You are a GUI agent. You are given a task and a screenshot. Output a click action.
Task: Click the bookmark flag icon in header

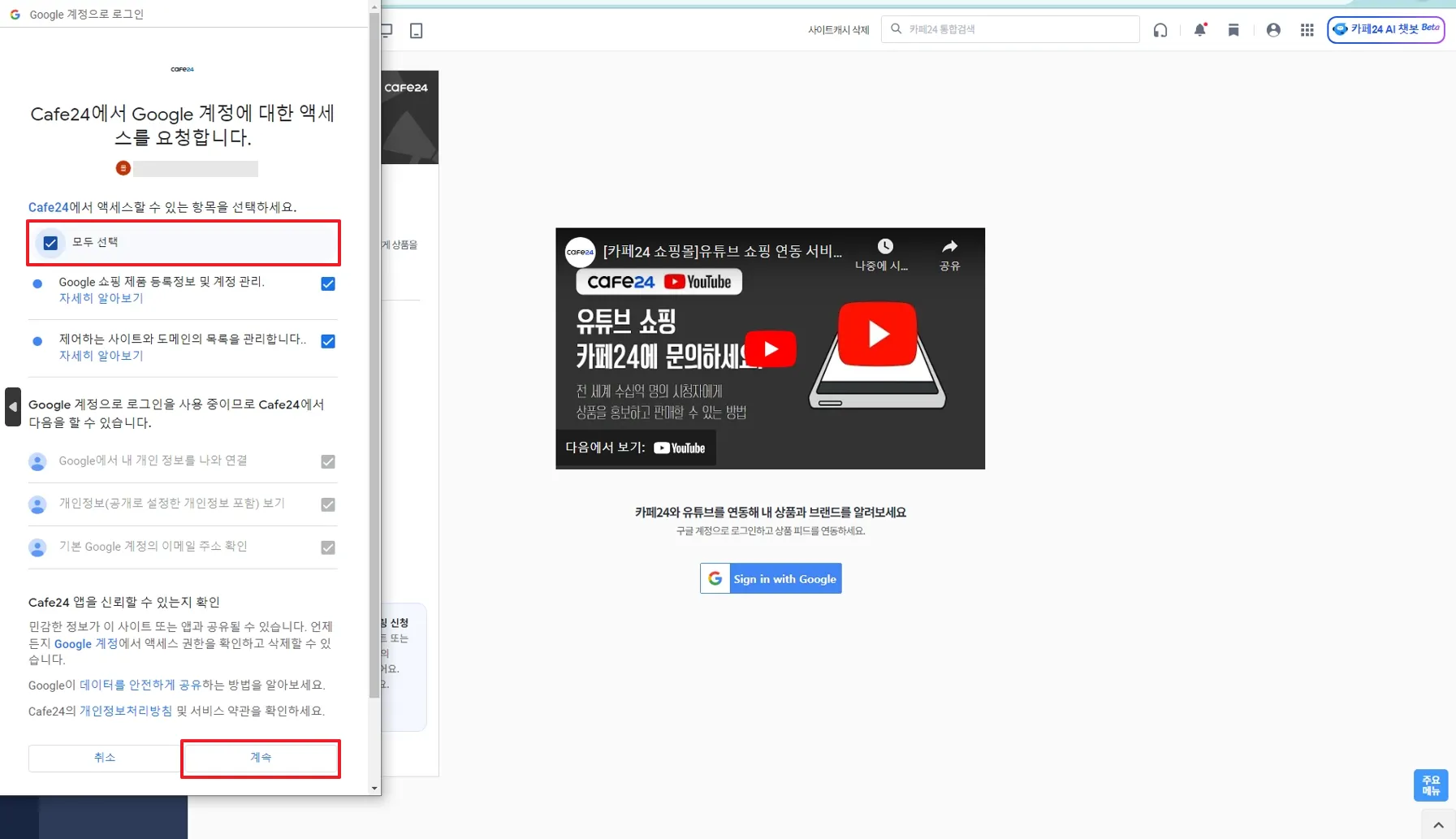1233,30
